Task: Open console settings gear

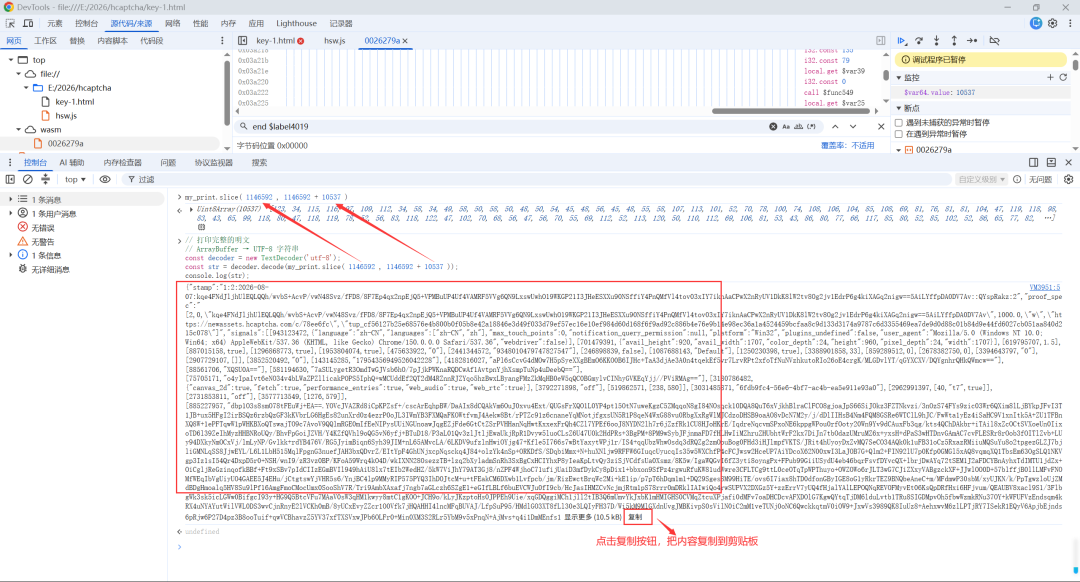Action: coord(1068,179)
